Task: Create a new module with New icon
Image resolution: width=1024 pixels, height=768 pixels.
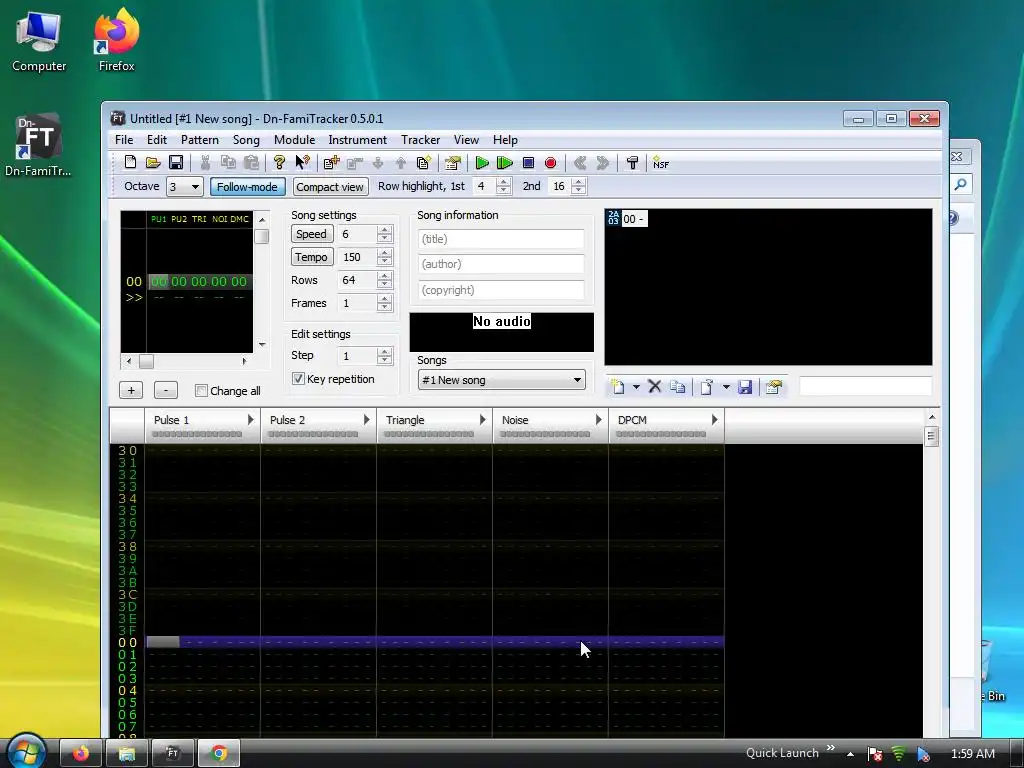Action: (130, 163)
